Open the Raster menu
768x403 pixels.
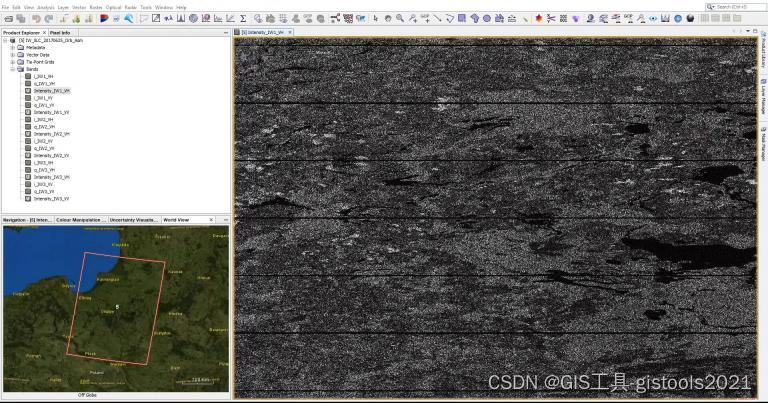[96, 7]
